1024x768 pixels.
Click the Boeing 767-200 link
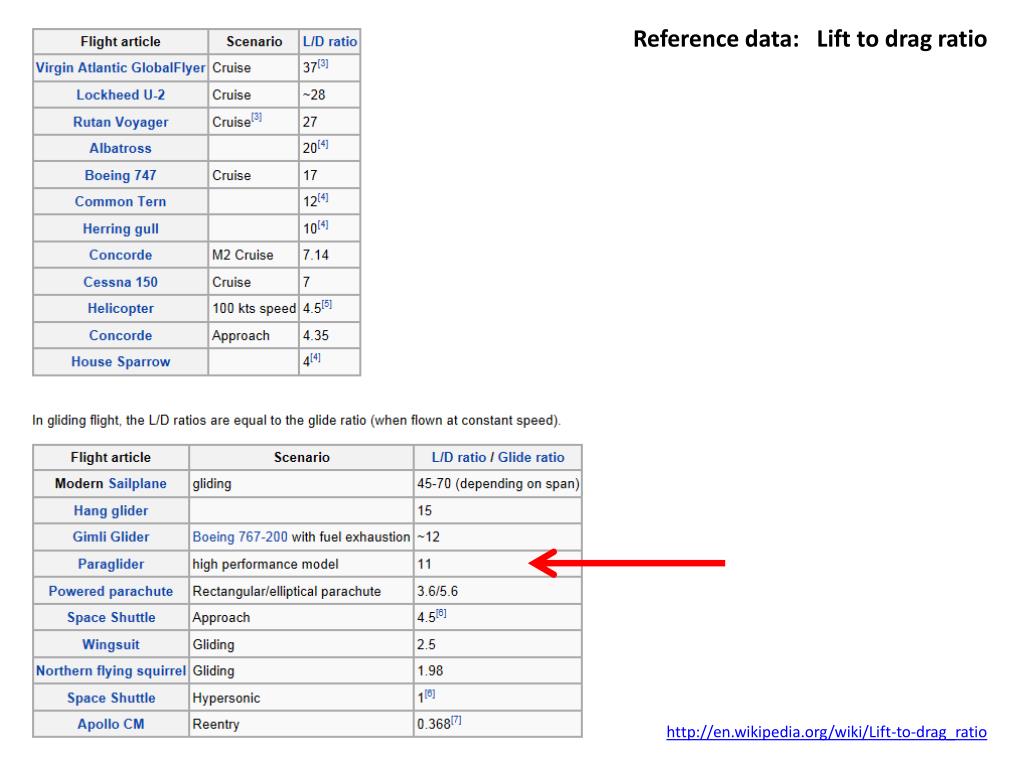(240, 537)
